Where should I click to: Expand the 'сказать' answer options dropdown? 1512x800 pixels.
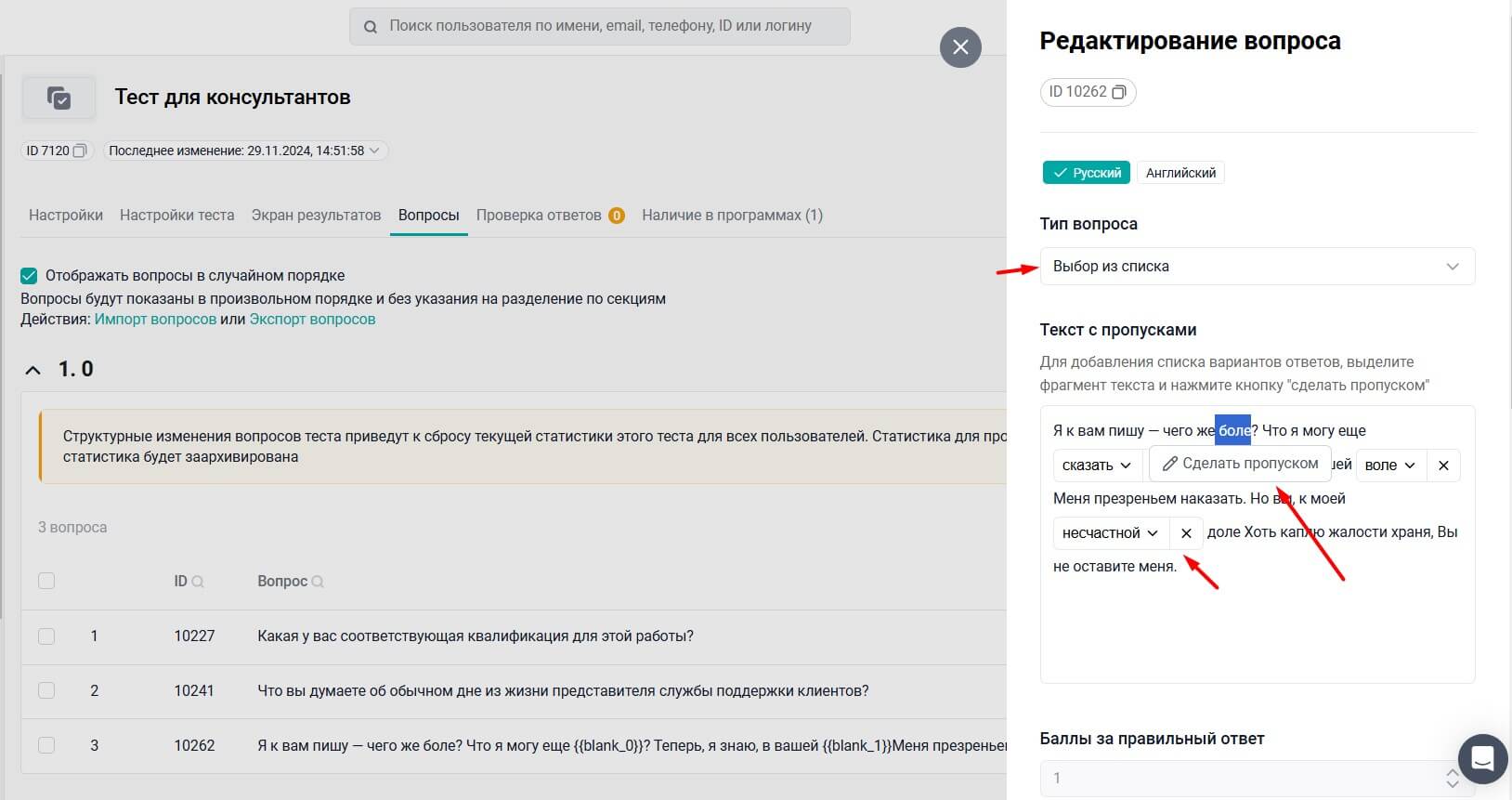1097,466
